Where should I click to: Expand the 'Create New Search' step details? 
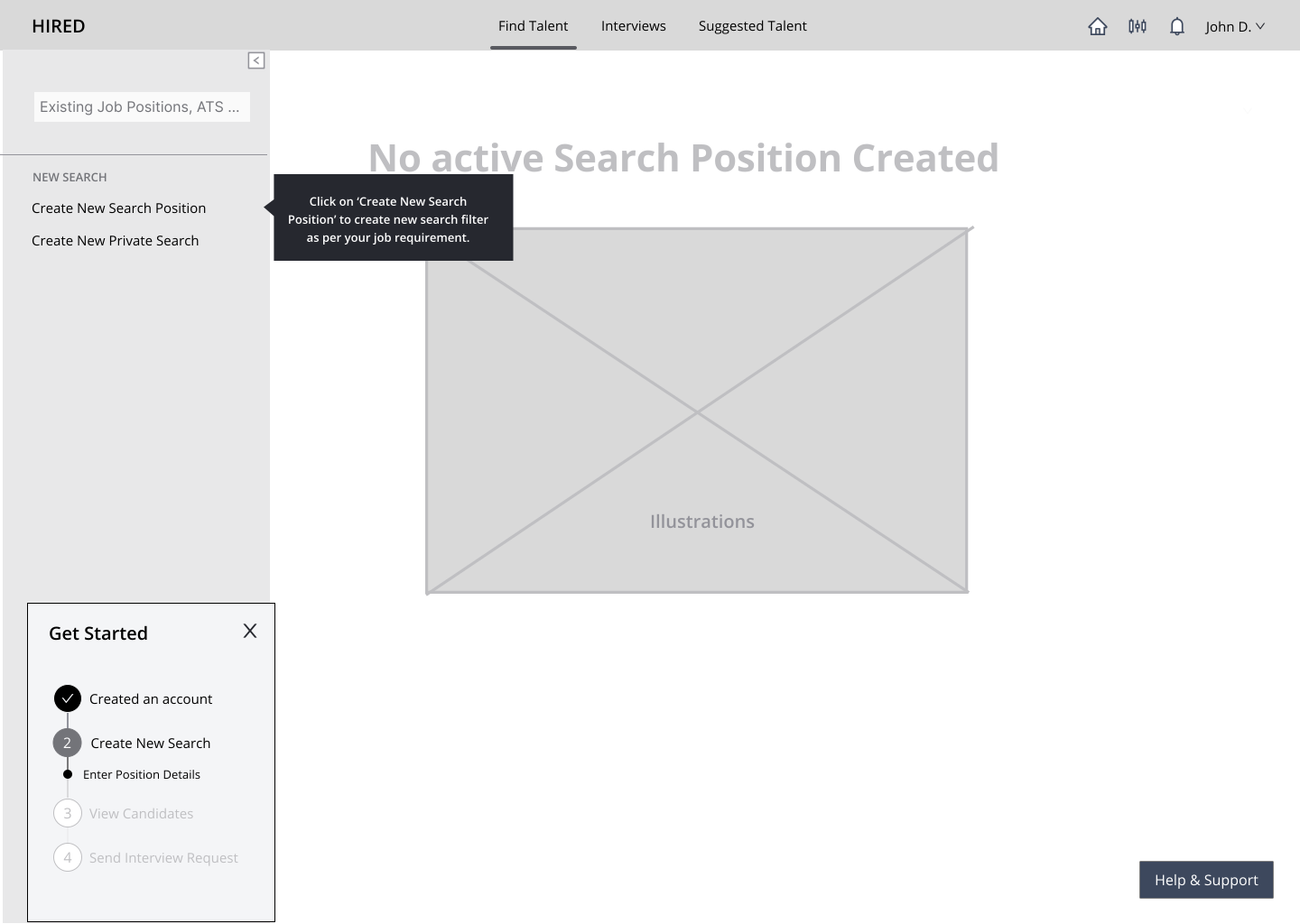[150, 742]
